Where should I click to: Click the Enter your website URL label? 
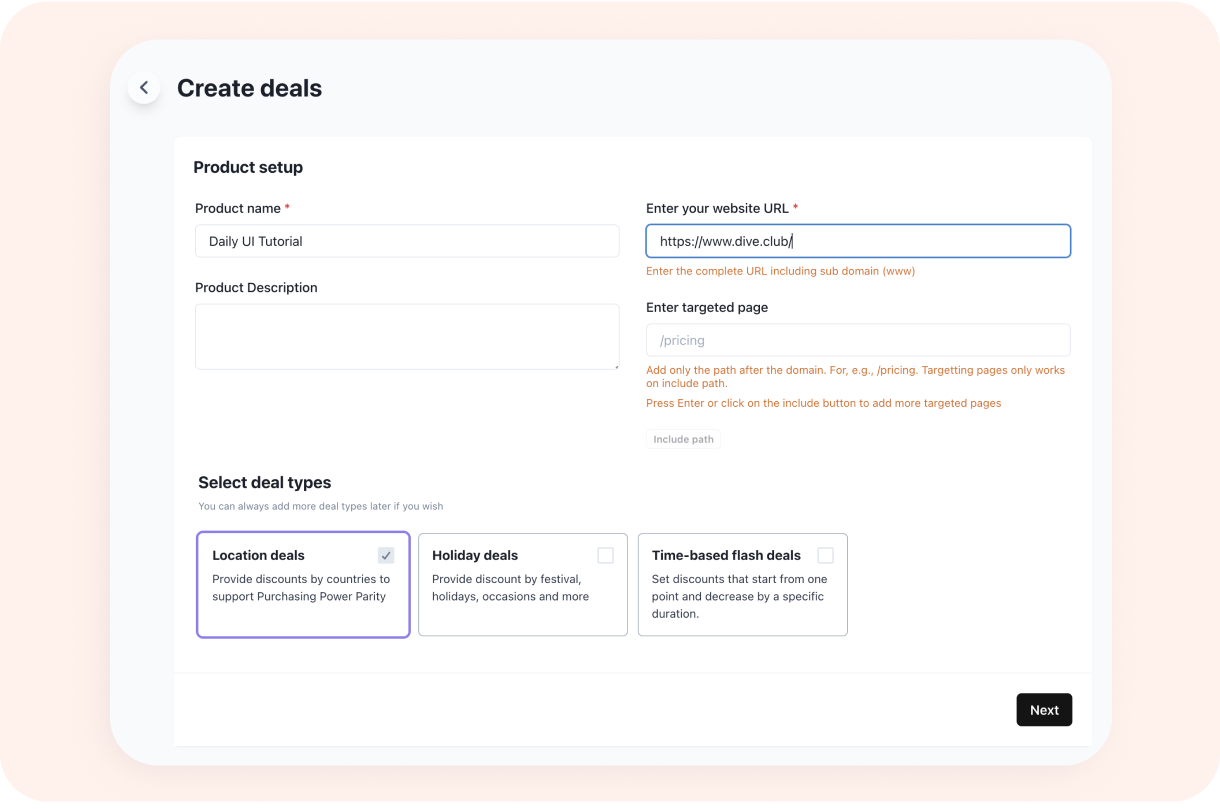click(717, 208)
